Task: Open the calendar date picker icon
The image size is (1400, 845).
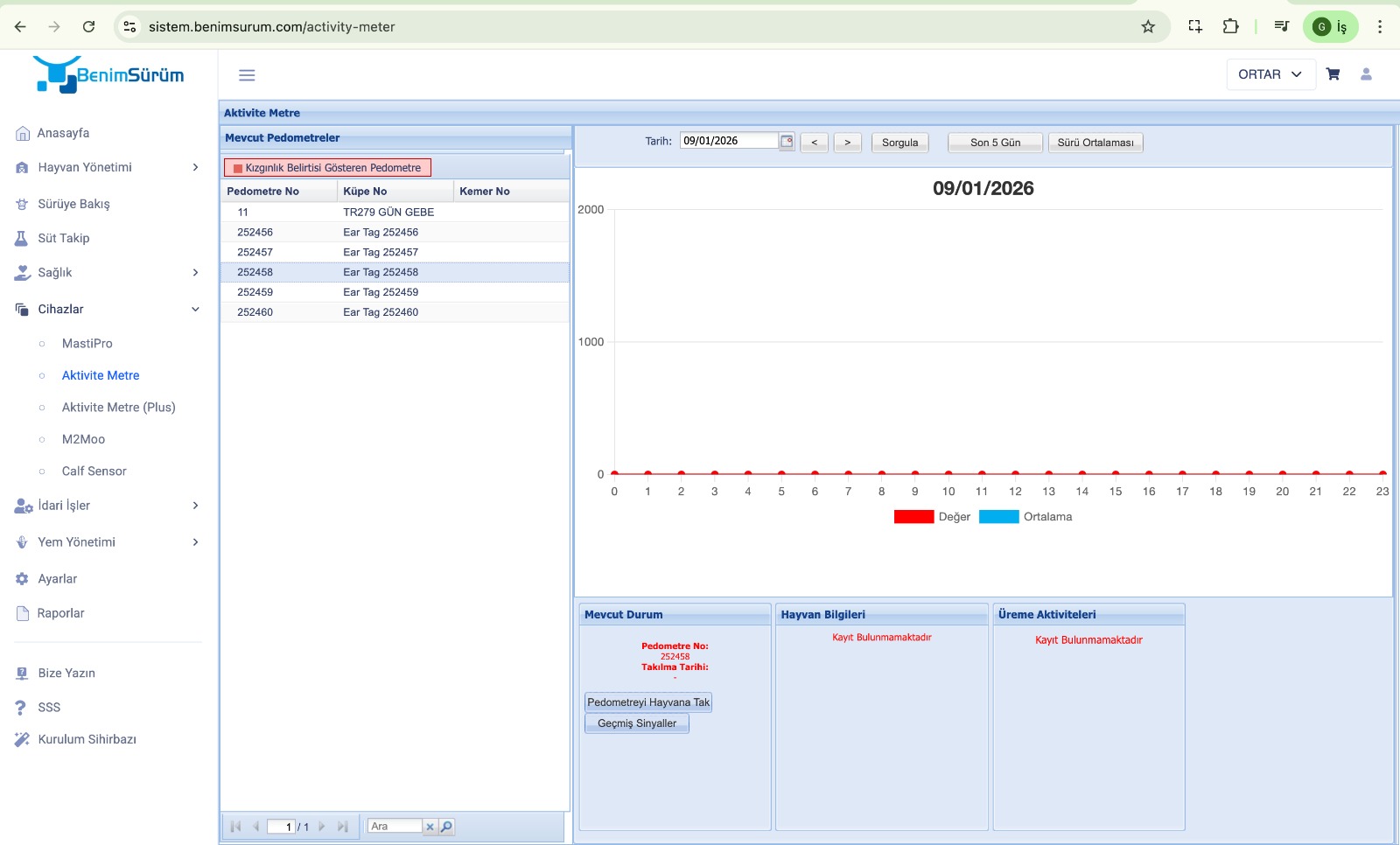Action: point(787,142)
